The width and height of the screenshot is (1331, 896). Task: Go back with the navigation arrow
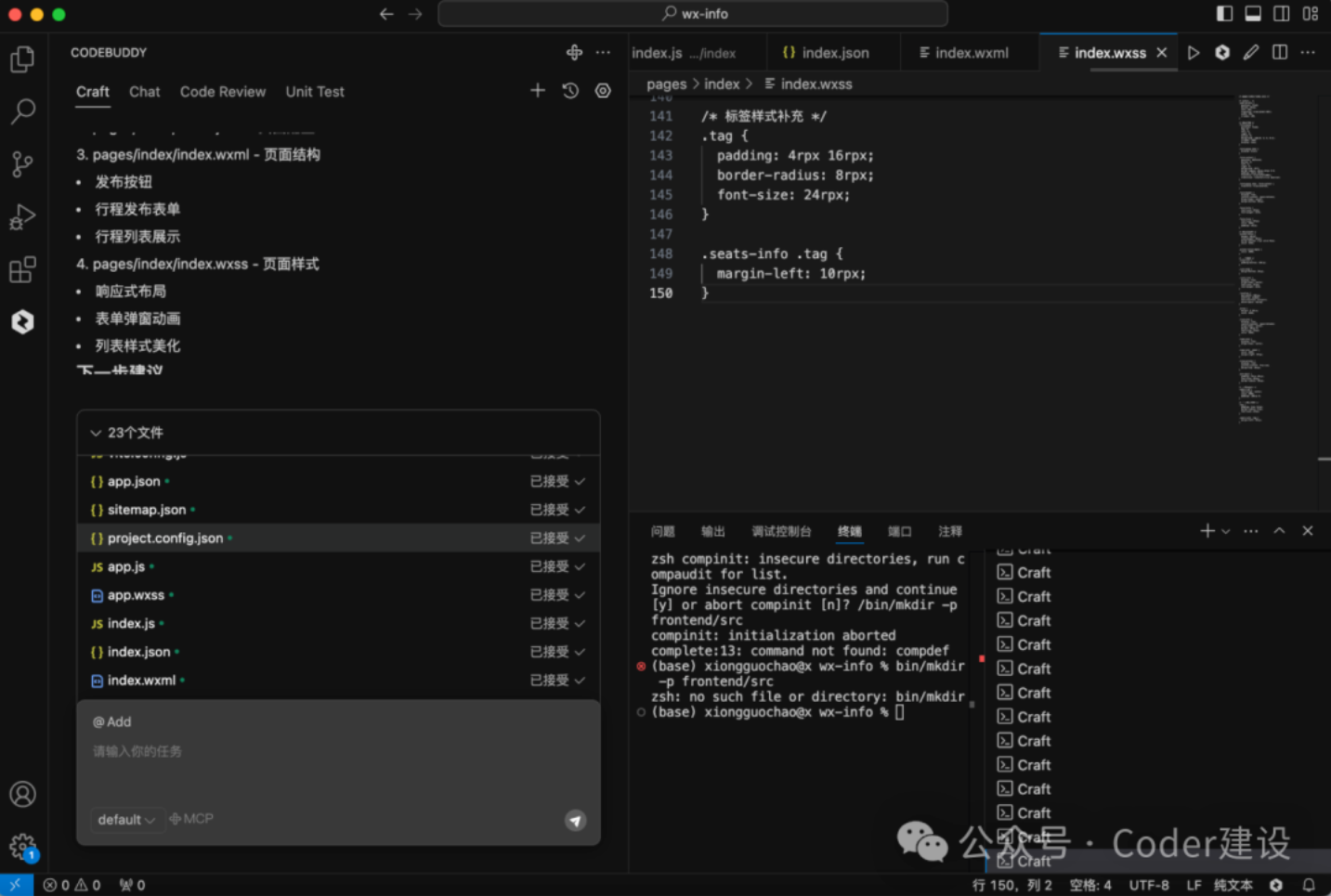tap(386, 14)
